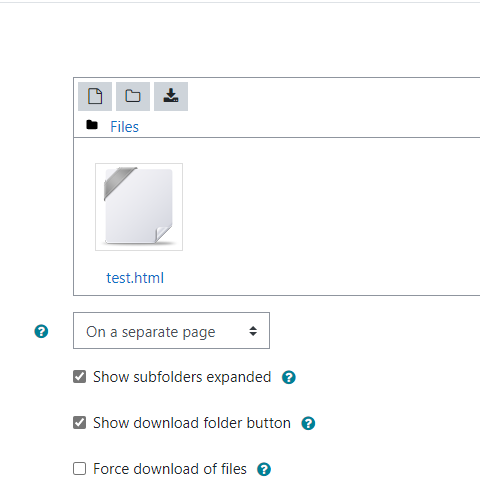Open help for the display dropdown
Image resolution: width=480 pixels, height=503 pixels.
pyautogui.click(x=41, y=331)
